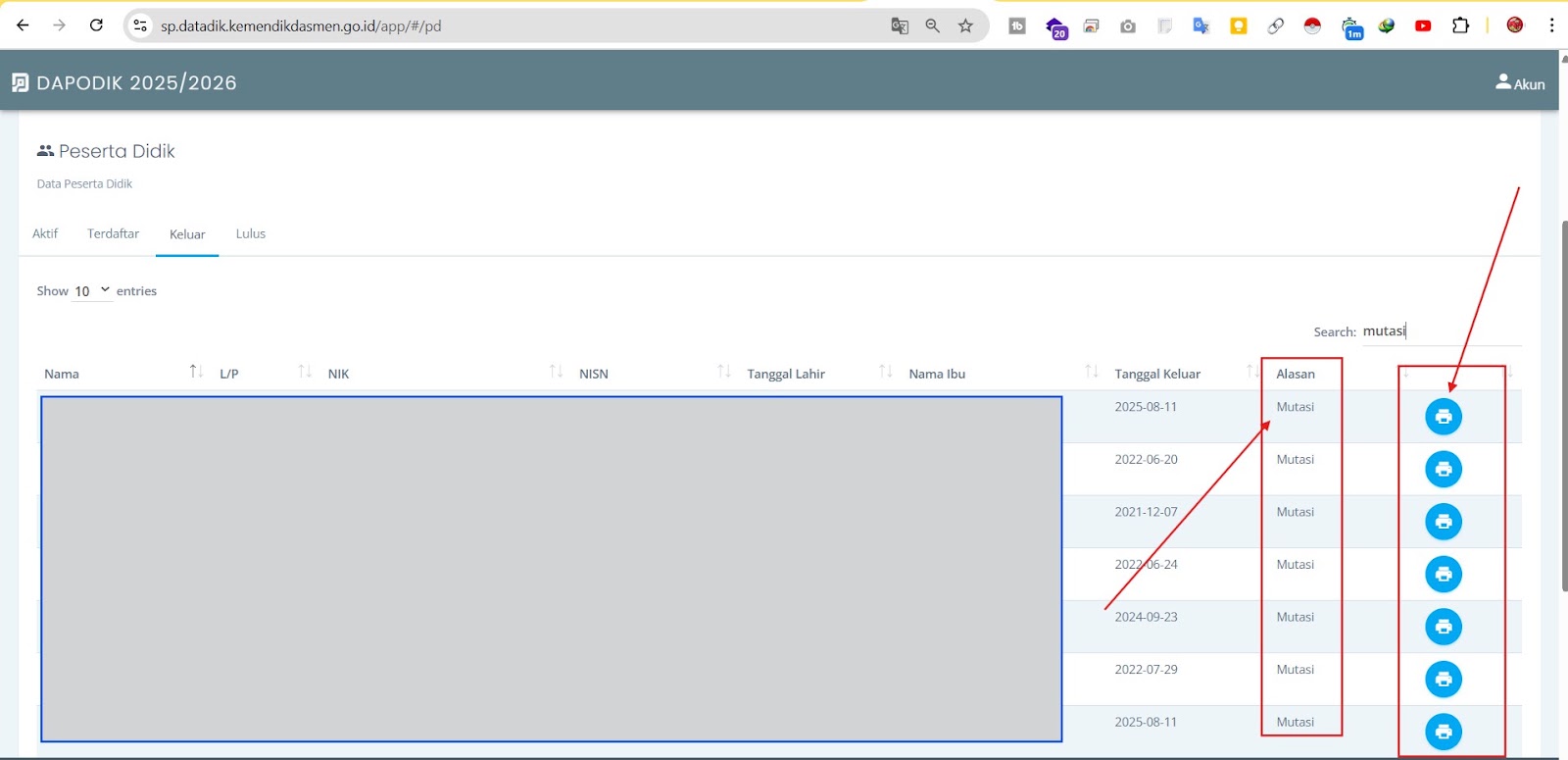Open the Chrome three-dot menu
1568x760 pixels.
click(x=1551, y=25)
